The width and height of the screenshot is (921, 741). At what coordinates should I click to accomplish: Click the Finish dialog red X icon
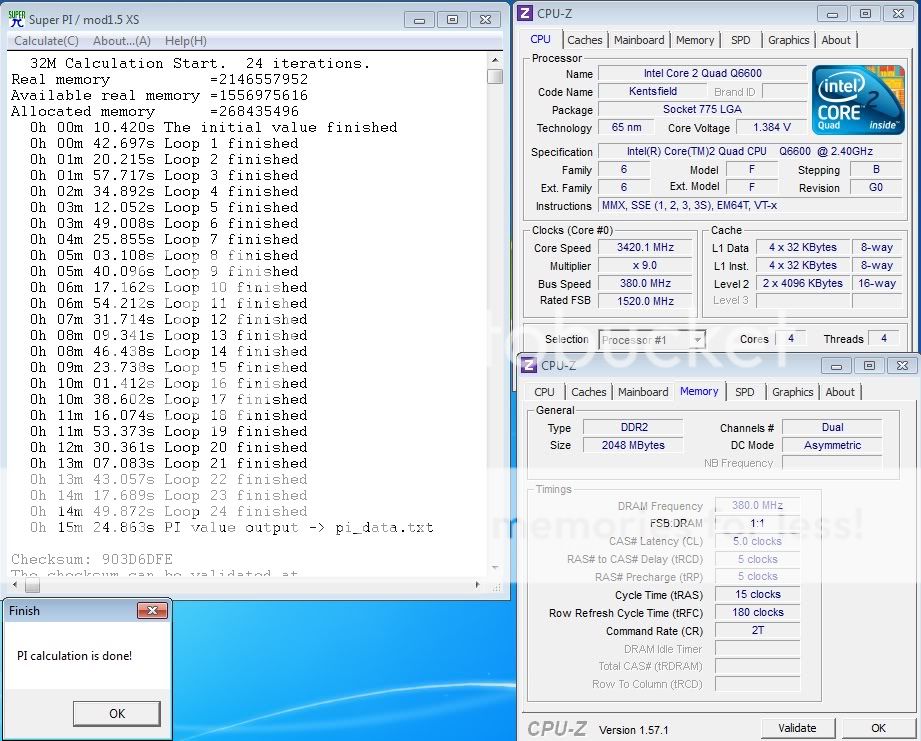tap(153, 610)
